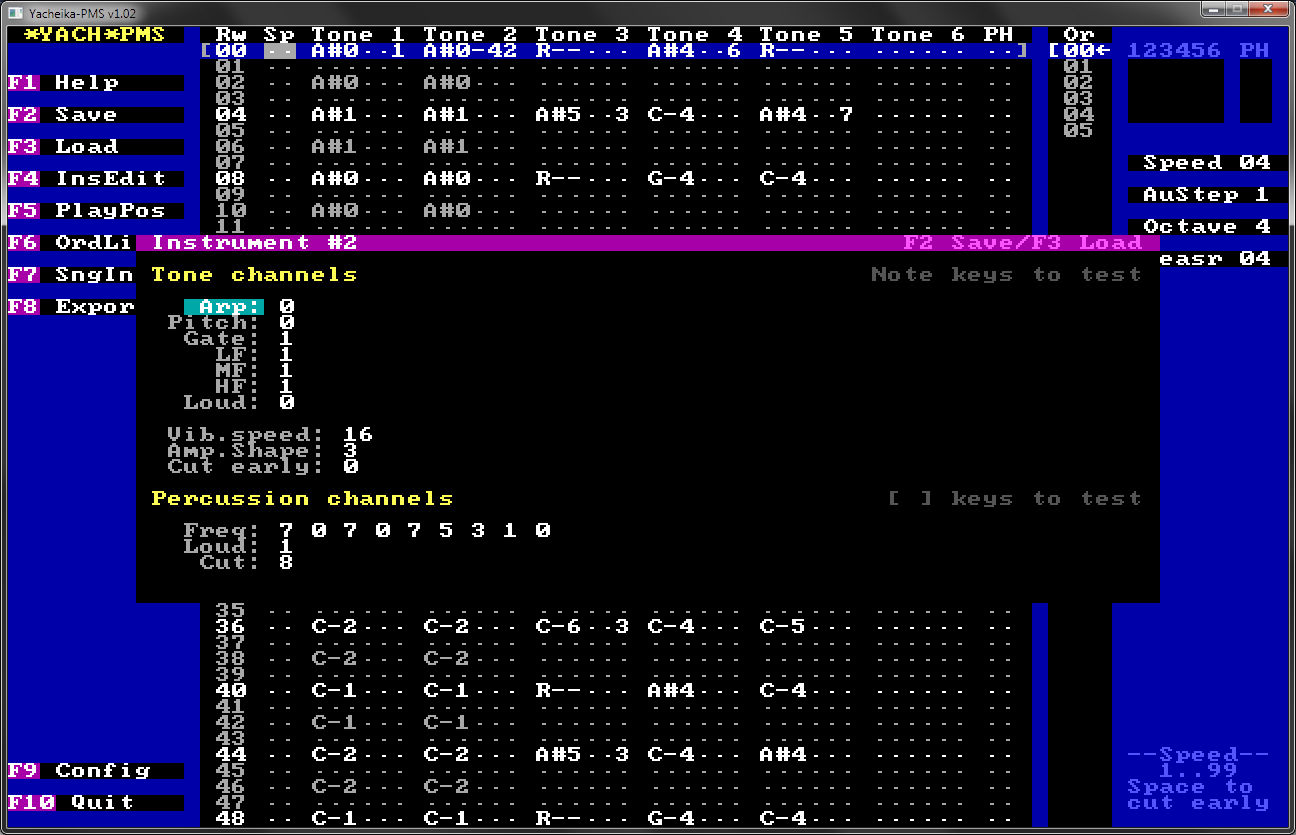Click the Pitch value in Tone channels
This screenshot has width=1296, height=835.
[287, 323]
